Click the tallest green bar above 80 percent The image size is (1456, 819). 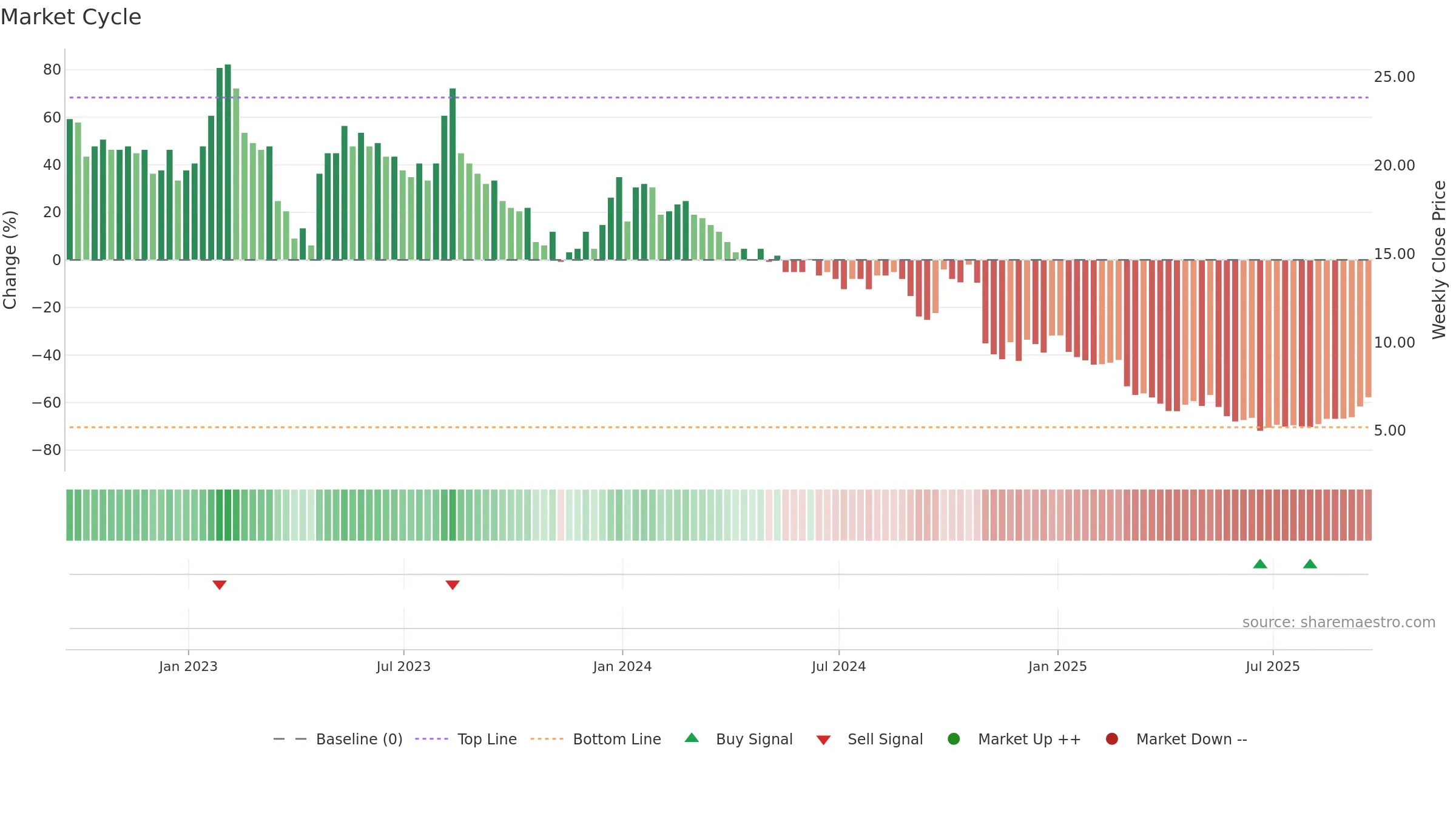pyautogui.click(x=228, y=162)
